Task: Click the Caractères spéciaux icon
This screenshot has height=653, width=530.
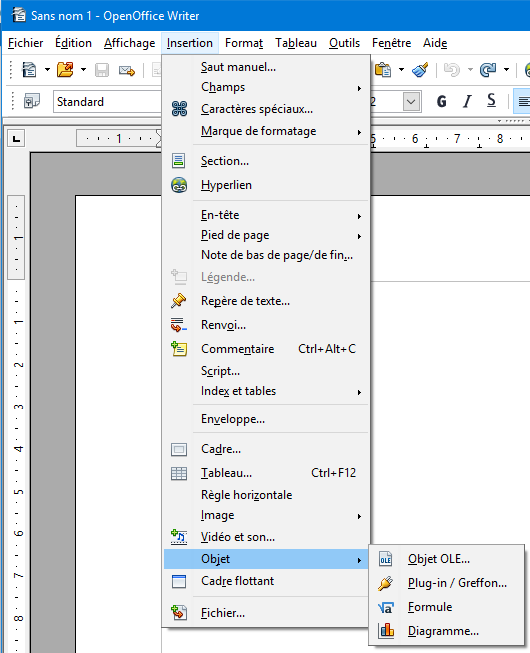Action: tap(179, 109)
